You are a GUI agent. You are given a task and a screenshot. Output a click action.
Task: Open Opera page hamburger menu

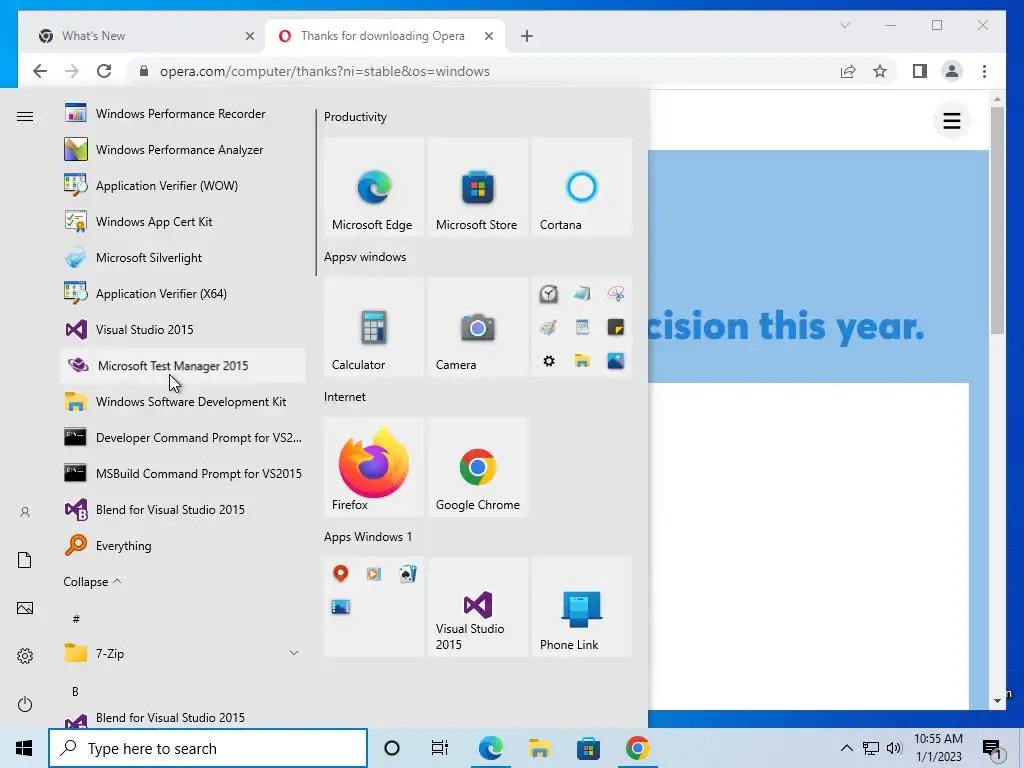coord(952,121)
